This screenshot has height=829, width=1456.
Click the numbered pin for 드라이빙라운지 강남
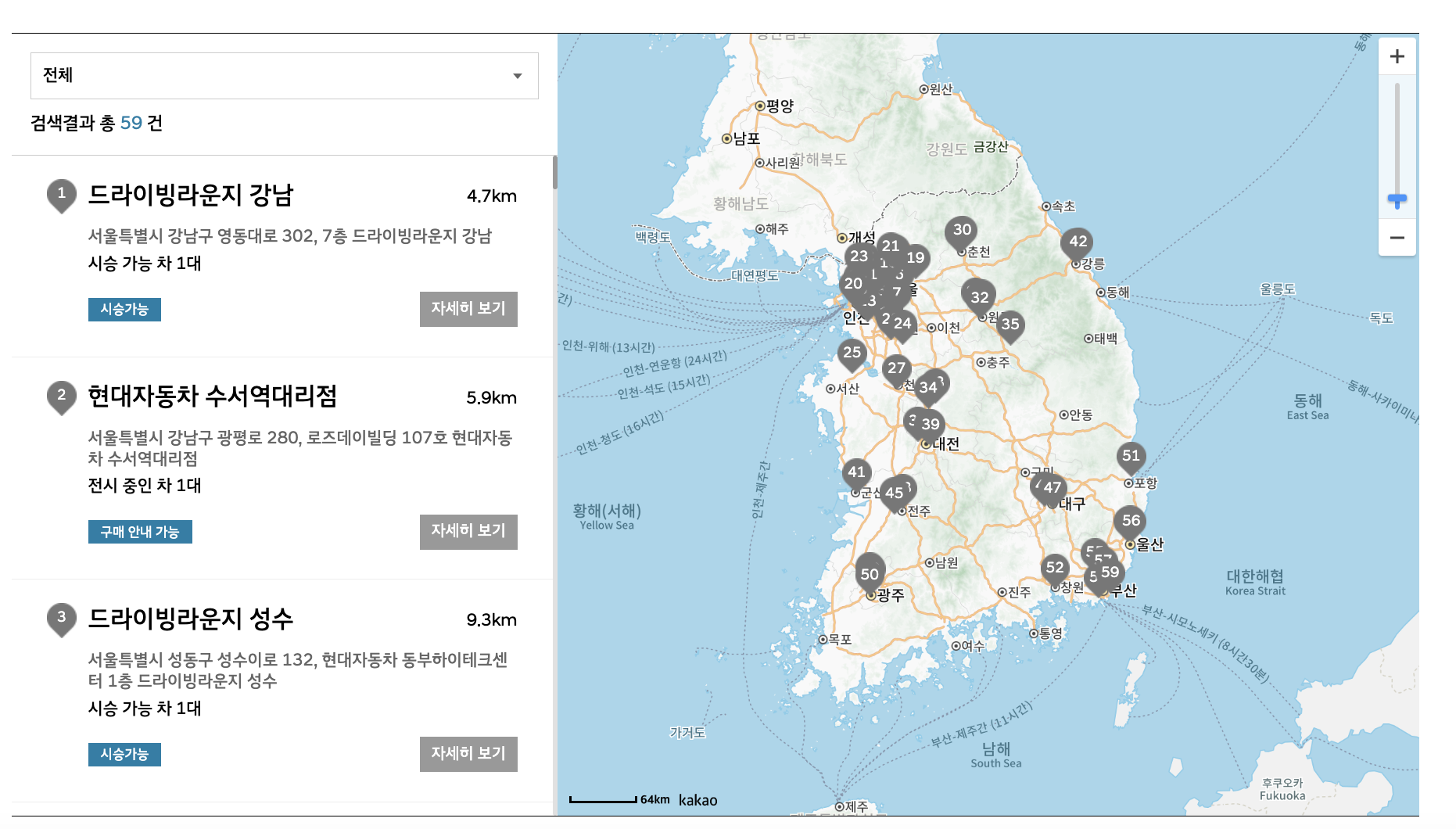coord(61,194)
